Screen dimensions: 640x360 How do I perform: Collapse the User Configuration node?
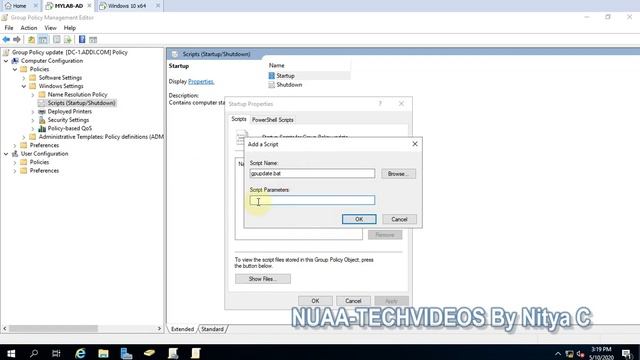pos(6,154)
